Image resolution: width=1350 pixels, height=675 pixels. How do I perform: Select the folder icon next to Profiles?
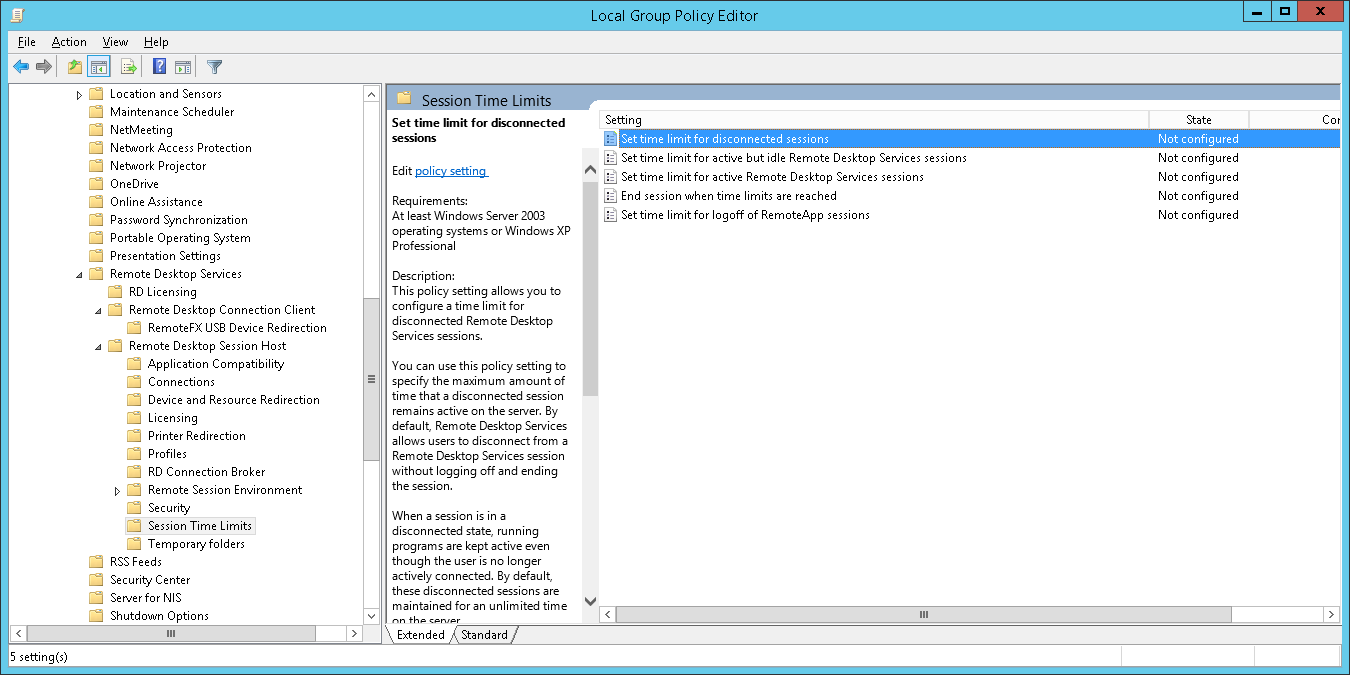point(134,454)
